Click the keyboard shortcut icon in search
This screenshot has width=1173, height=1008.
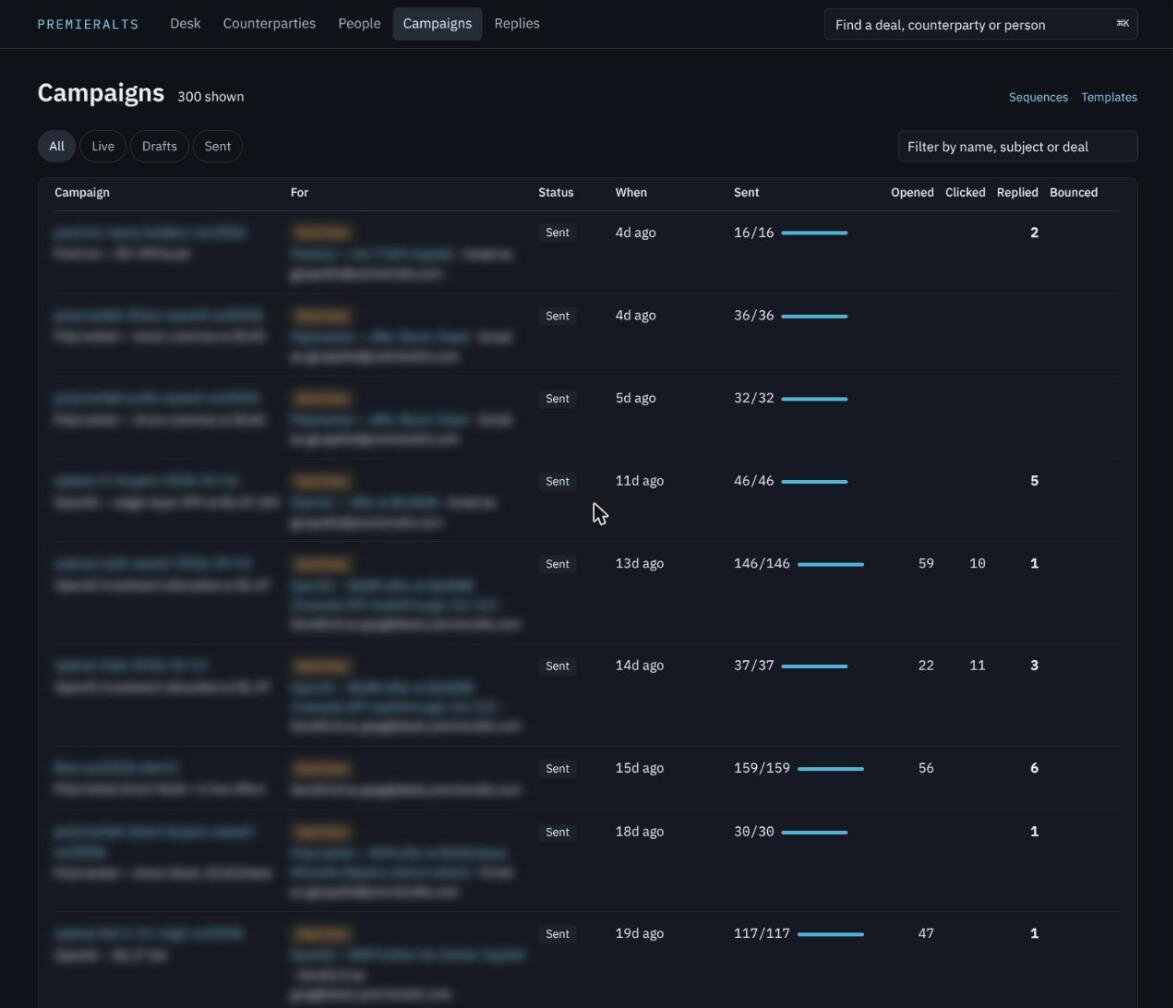(1122, 24)
